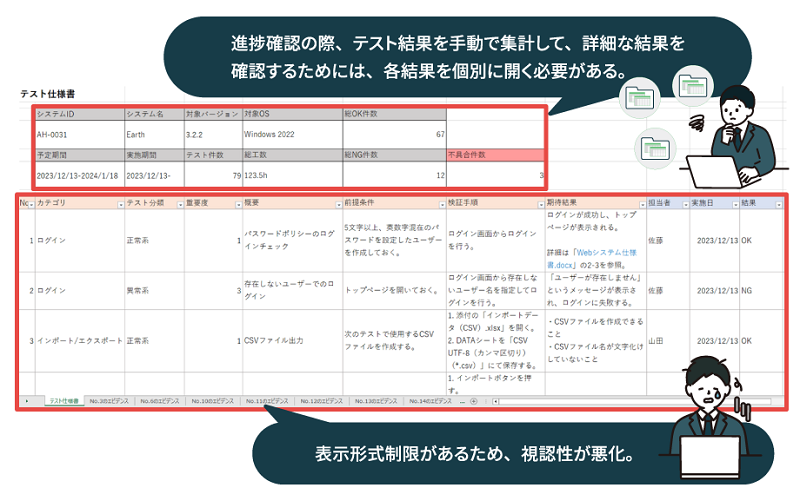Add a new sheet with the plus icon

(473, 402)
